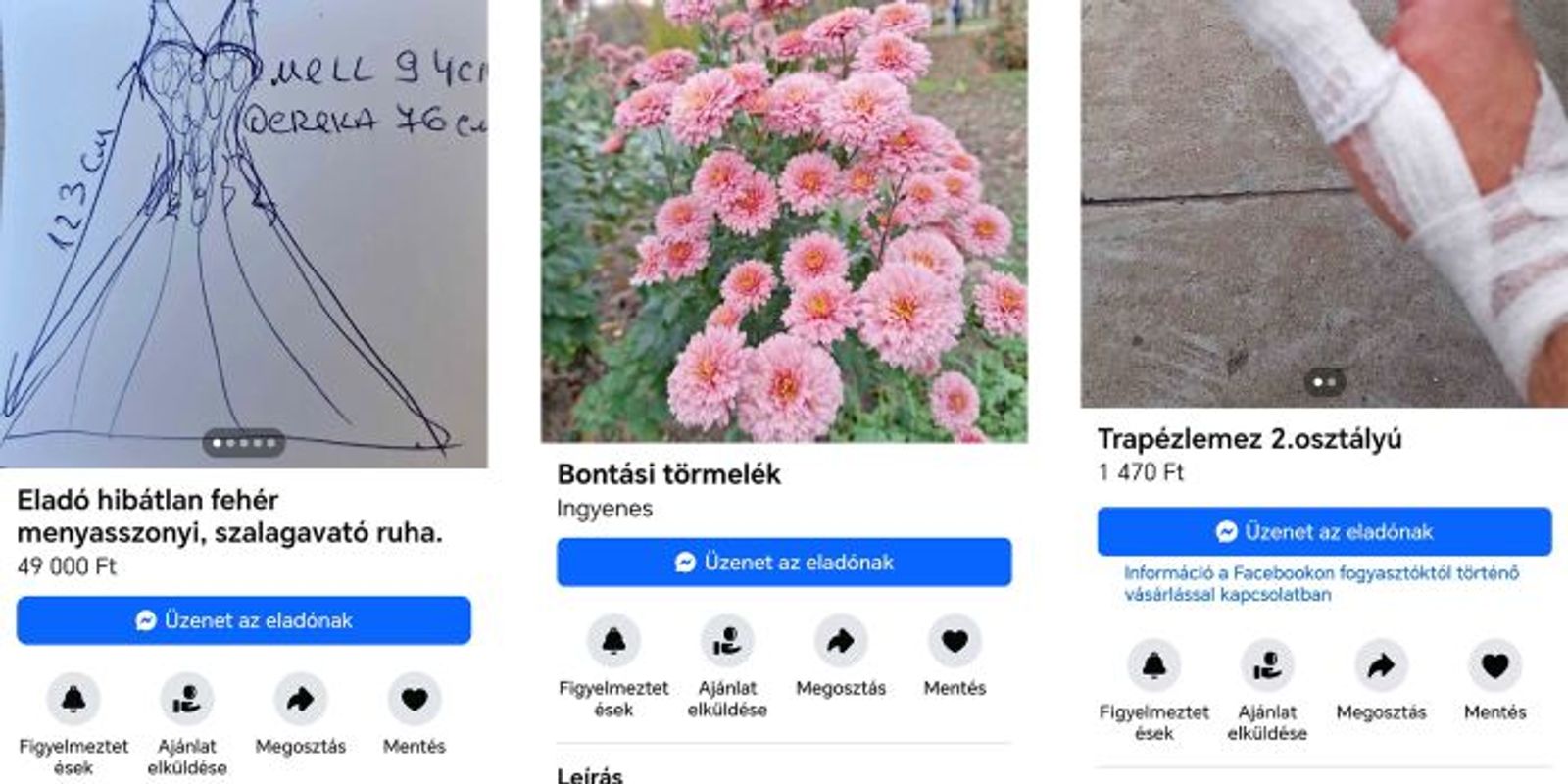Save the wedding dress listing with the heart icon
The width and height of the screenshot is (1568, 784).
(414, 699)
